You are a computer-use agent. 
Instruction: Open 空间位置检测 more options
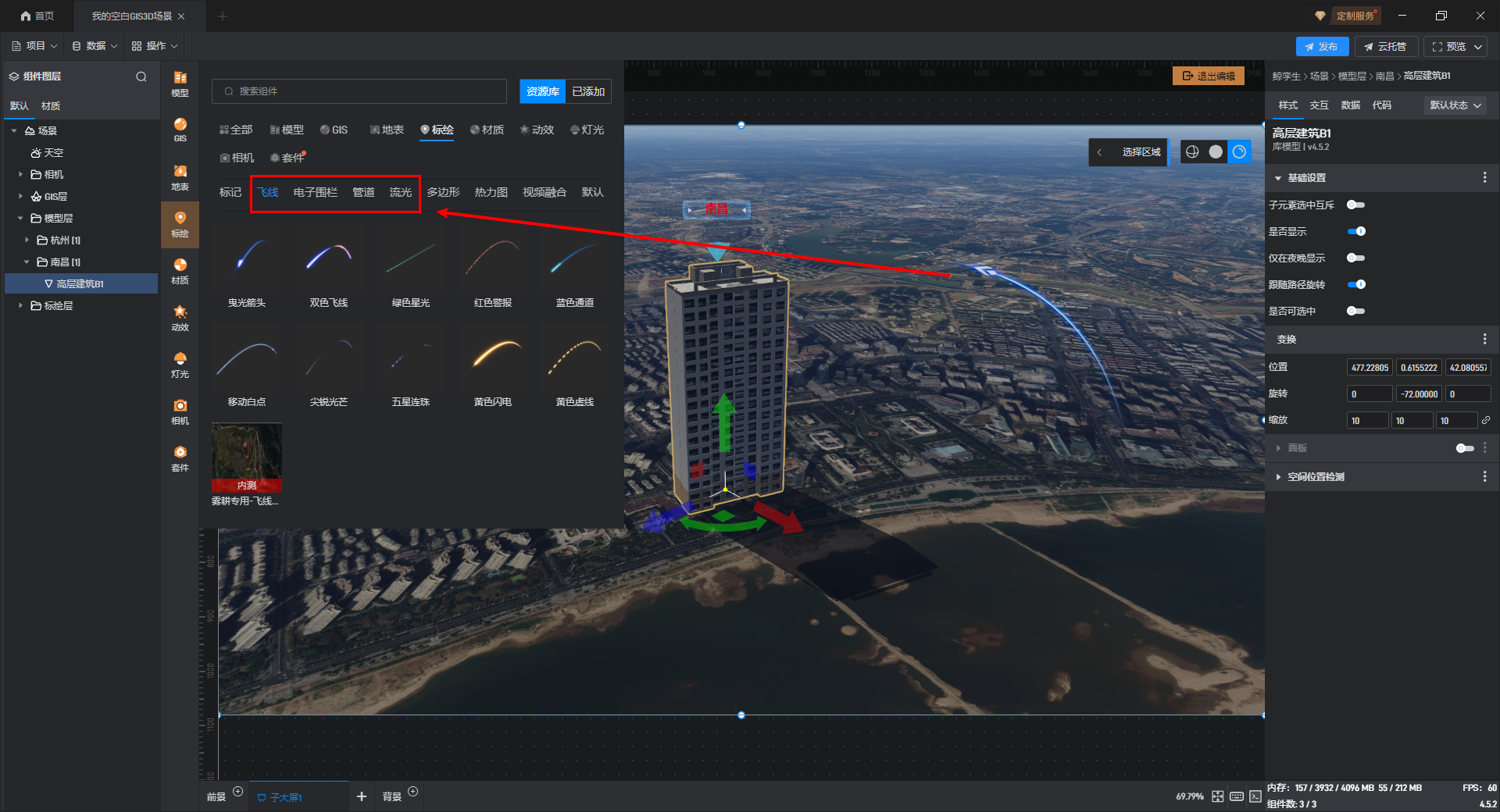coord(1484,476)
